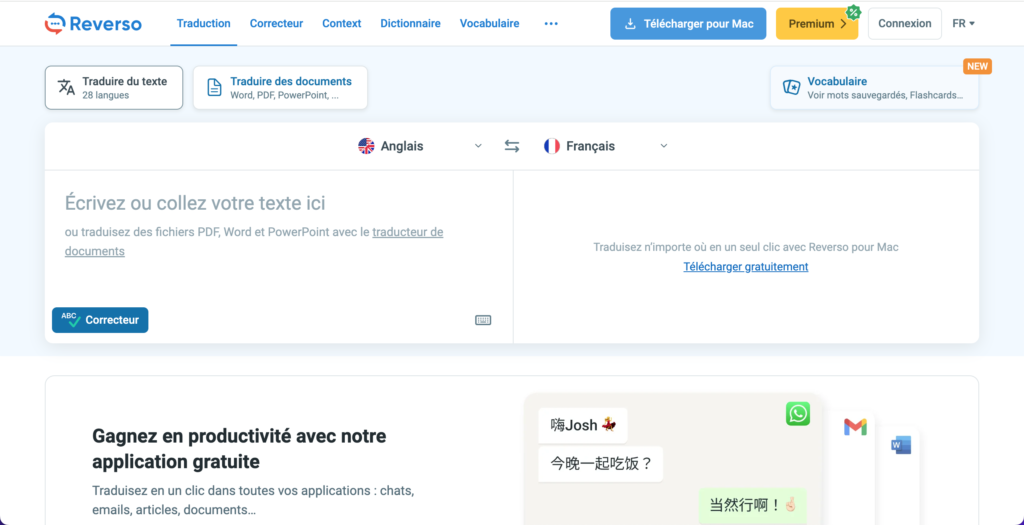Viewport: 1024px width, 525px height.
Task: Open the Dictionnaire tab
Action: (x=410, y=24)
